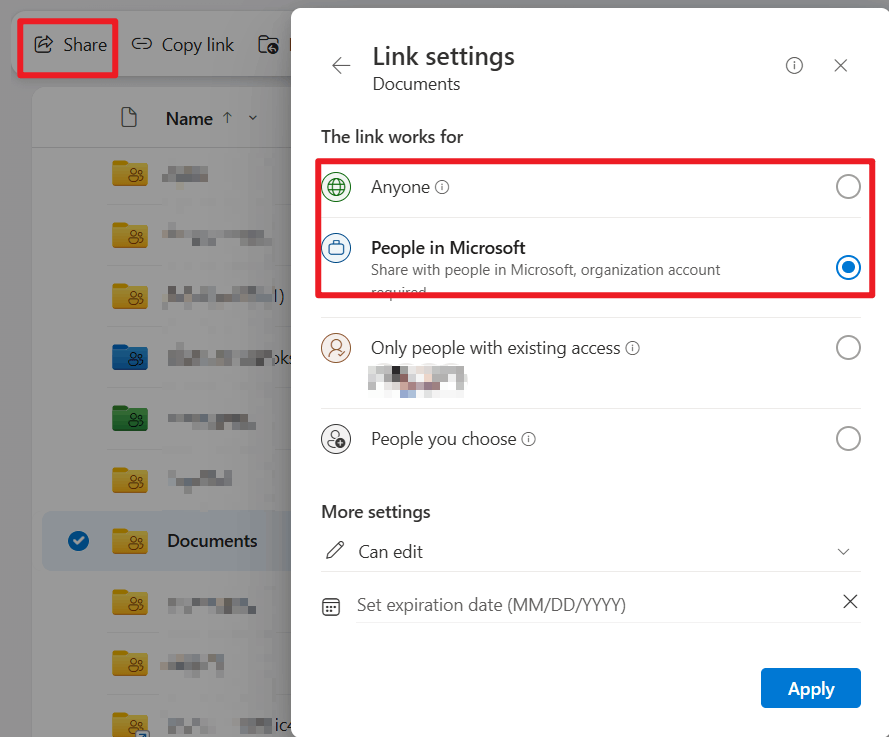Click the back arrow in Link settings

coord(341,65)
